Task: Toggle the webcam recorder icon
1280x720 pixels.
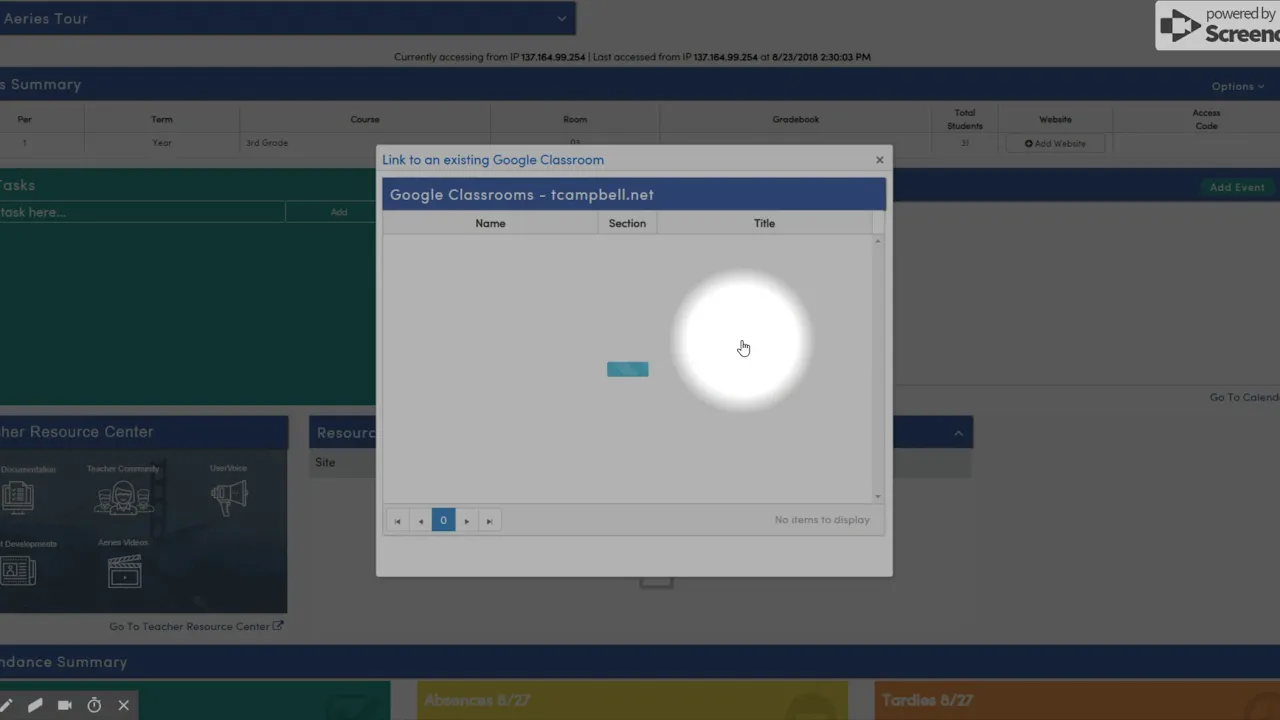Action: 65,705
